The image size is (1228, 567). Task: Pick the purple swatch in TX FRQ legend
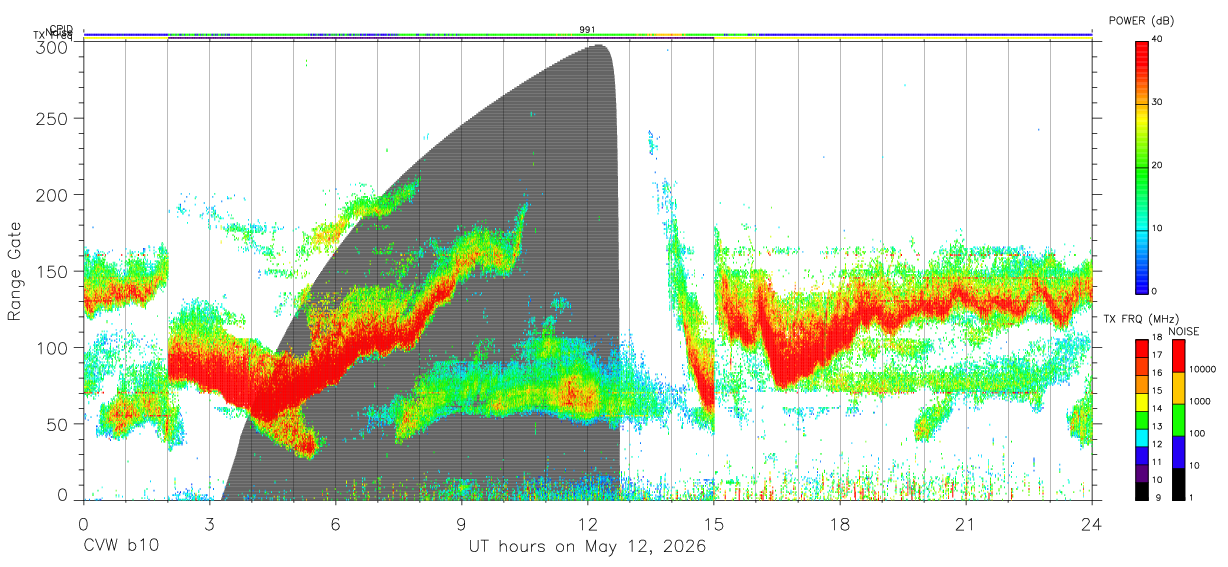click(x=1142, y=472)
